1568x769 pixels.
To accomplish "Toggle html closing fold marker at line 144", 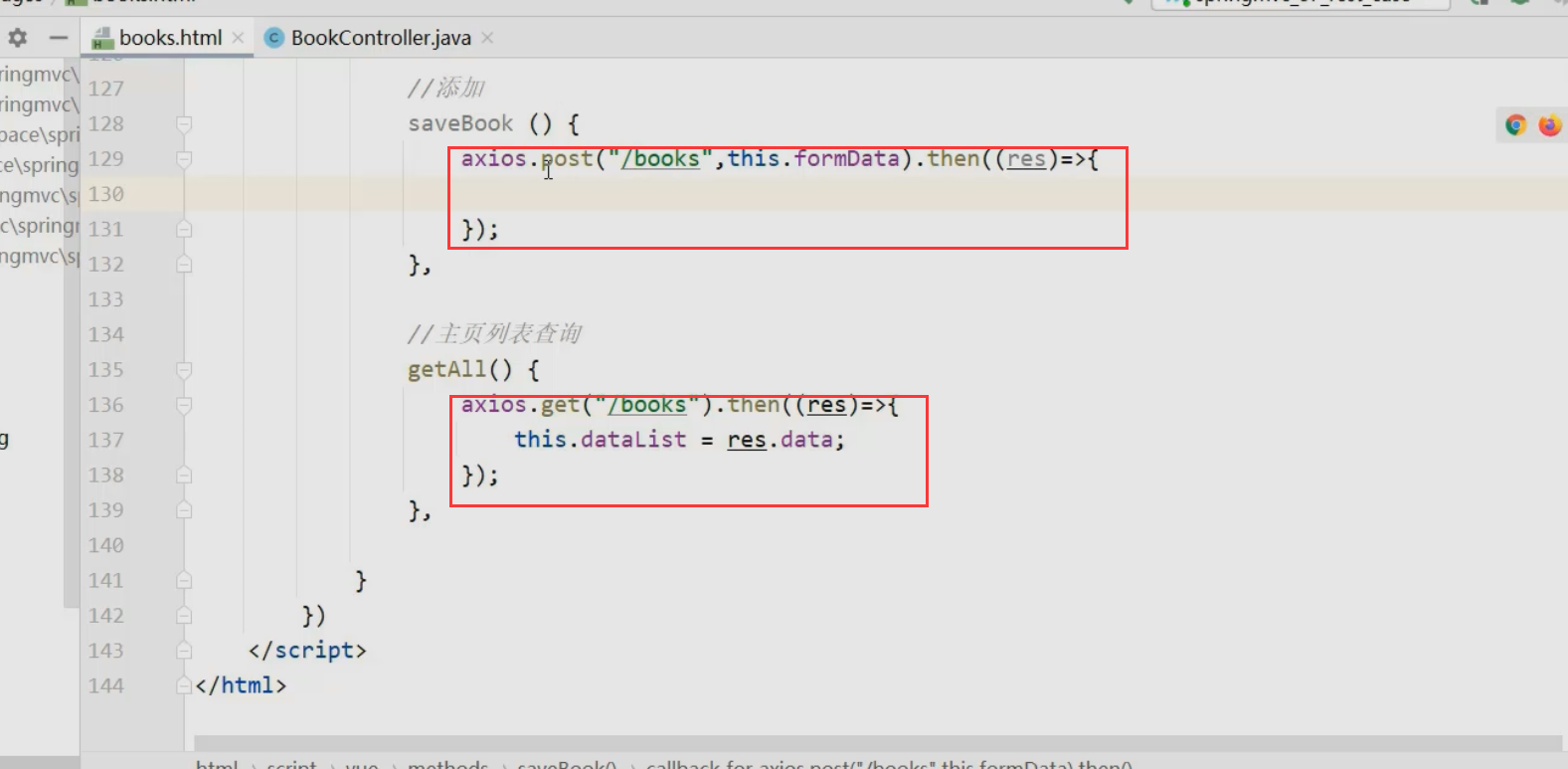I will pyautogui.click(x=184, y=685).
